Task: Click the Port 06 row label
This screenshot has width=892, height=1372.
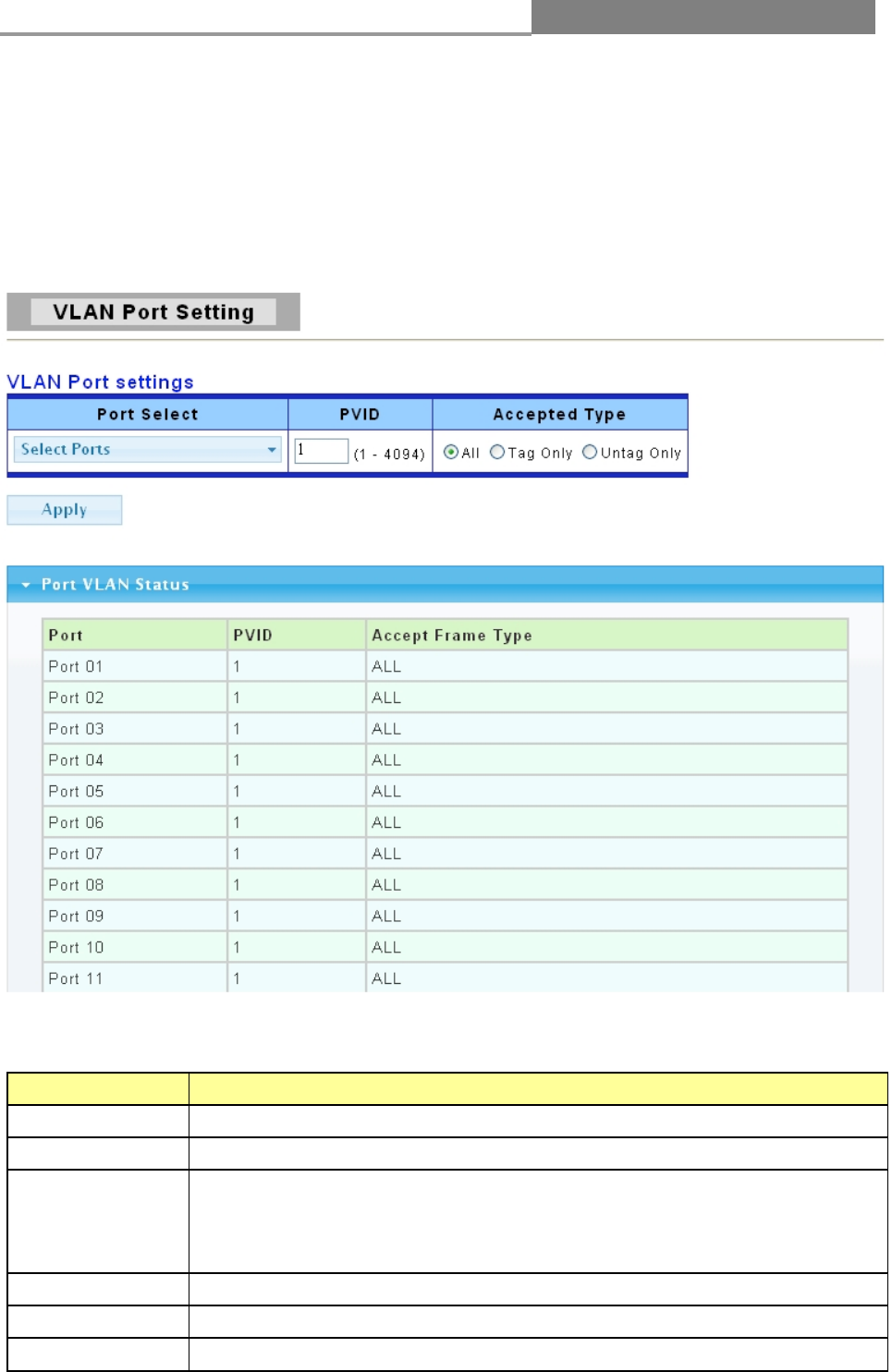Action: click(76, 822)
